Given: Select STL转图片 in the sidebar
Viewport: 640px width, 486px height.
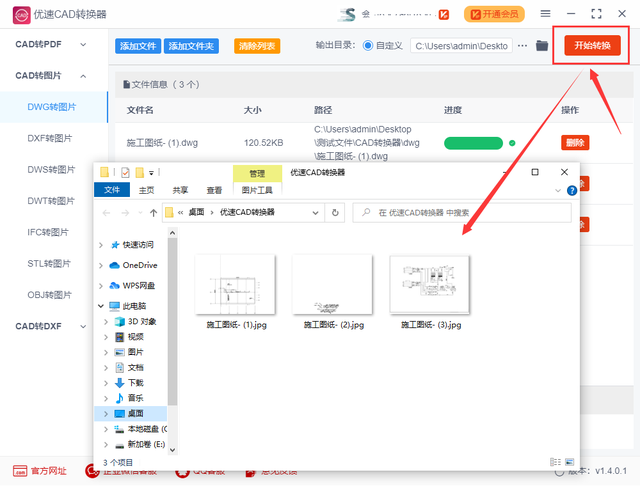Looking at the screenshot, I should coord(49,264).
